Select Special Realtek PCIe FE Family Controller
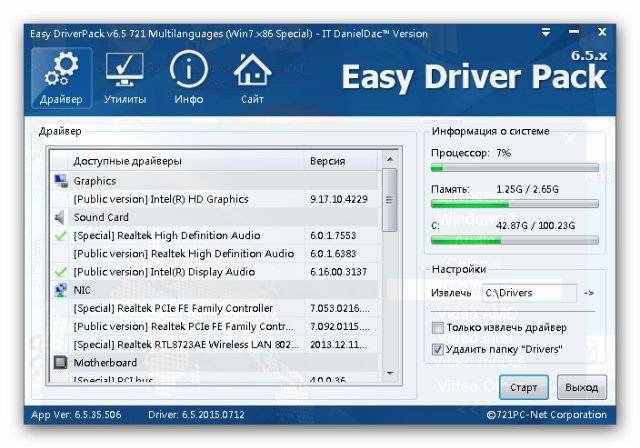The width and height of the screenshot is (640, 448). pyautogui.click(x=216, y=308)
